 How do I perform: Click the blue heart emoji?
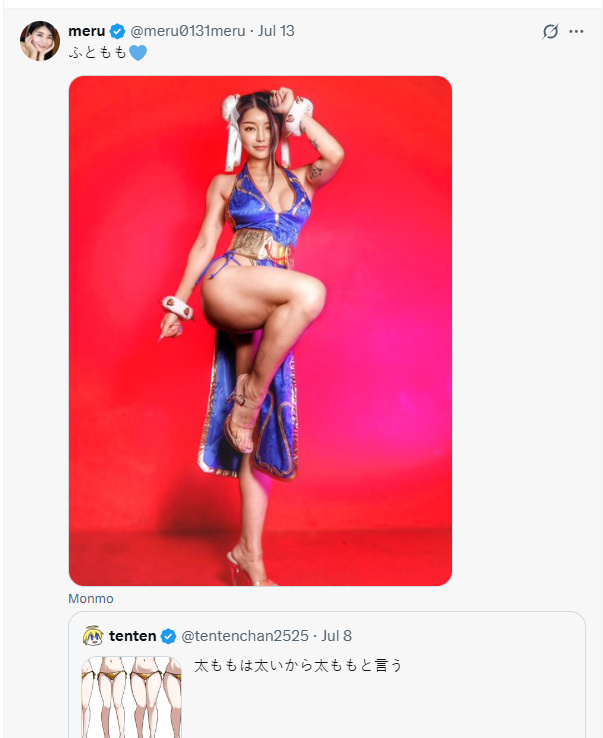(137, 52)
